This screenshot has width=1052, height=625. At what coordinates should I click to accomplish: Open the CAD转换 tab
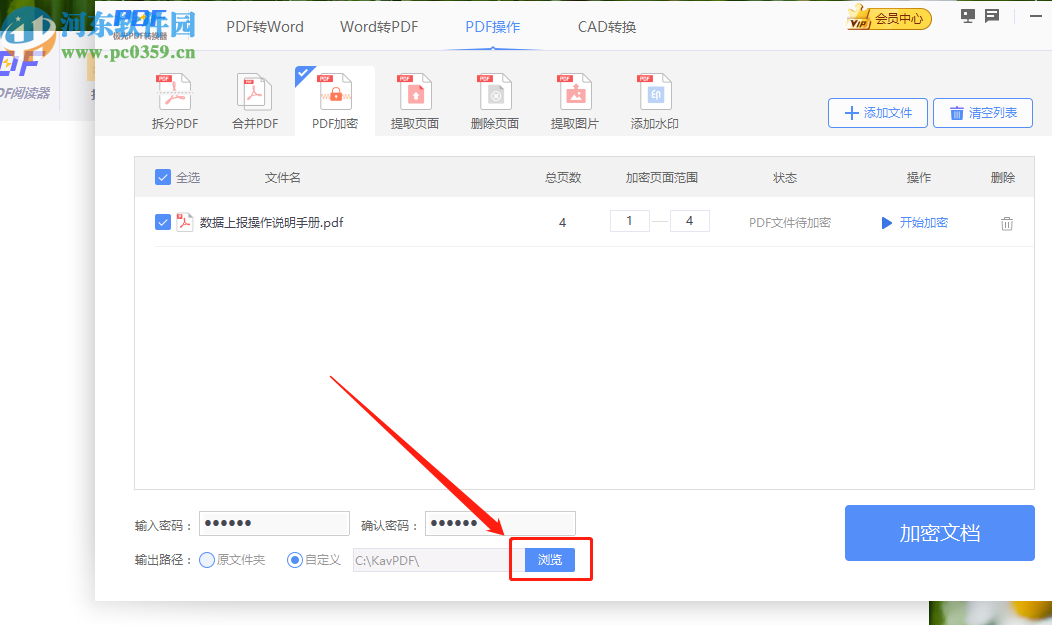[x=606, y=27]
